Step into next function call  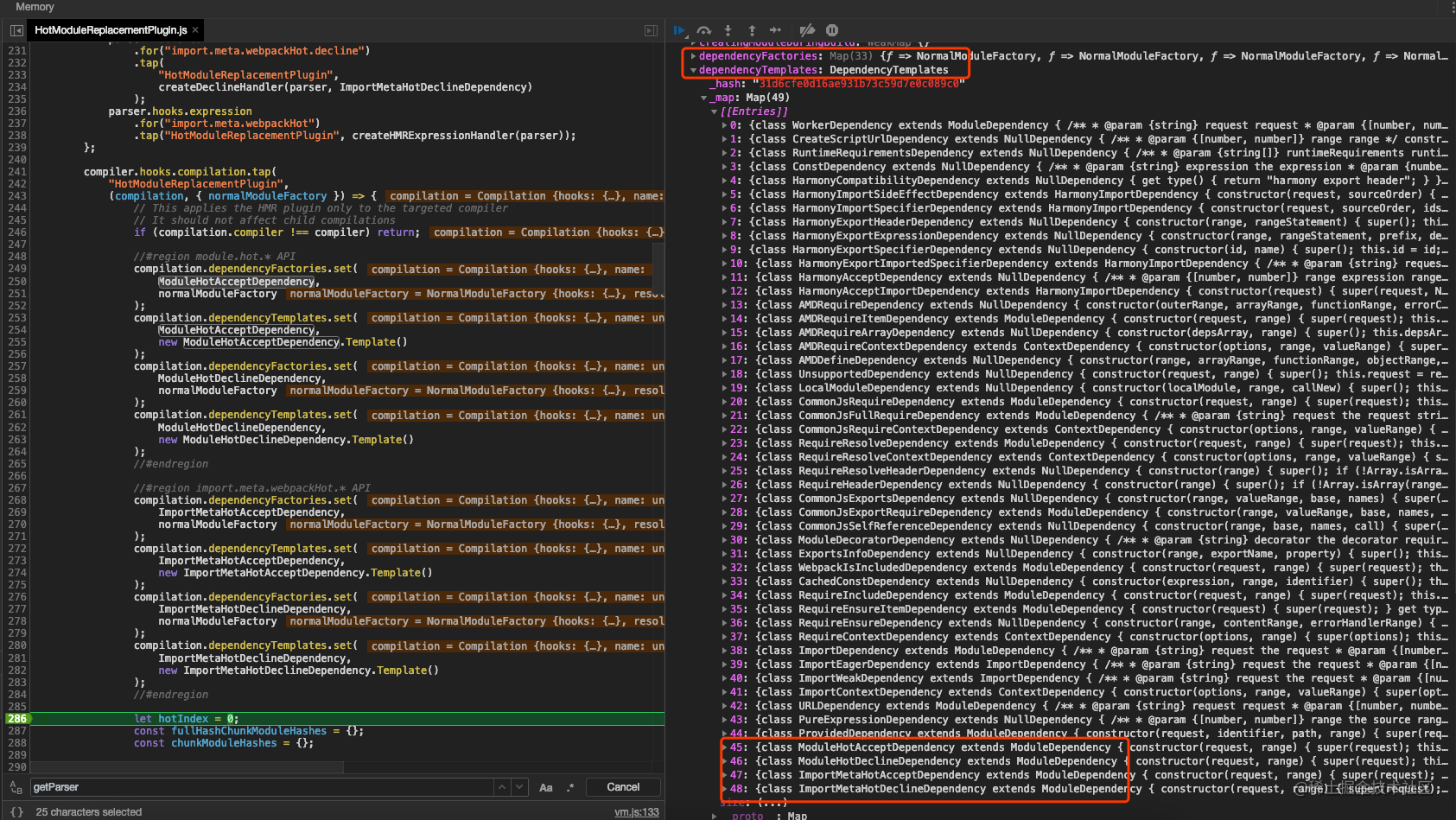pos(728,30)
